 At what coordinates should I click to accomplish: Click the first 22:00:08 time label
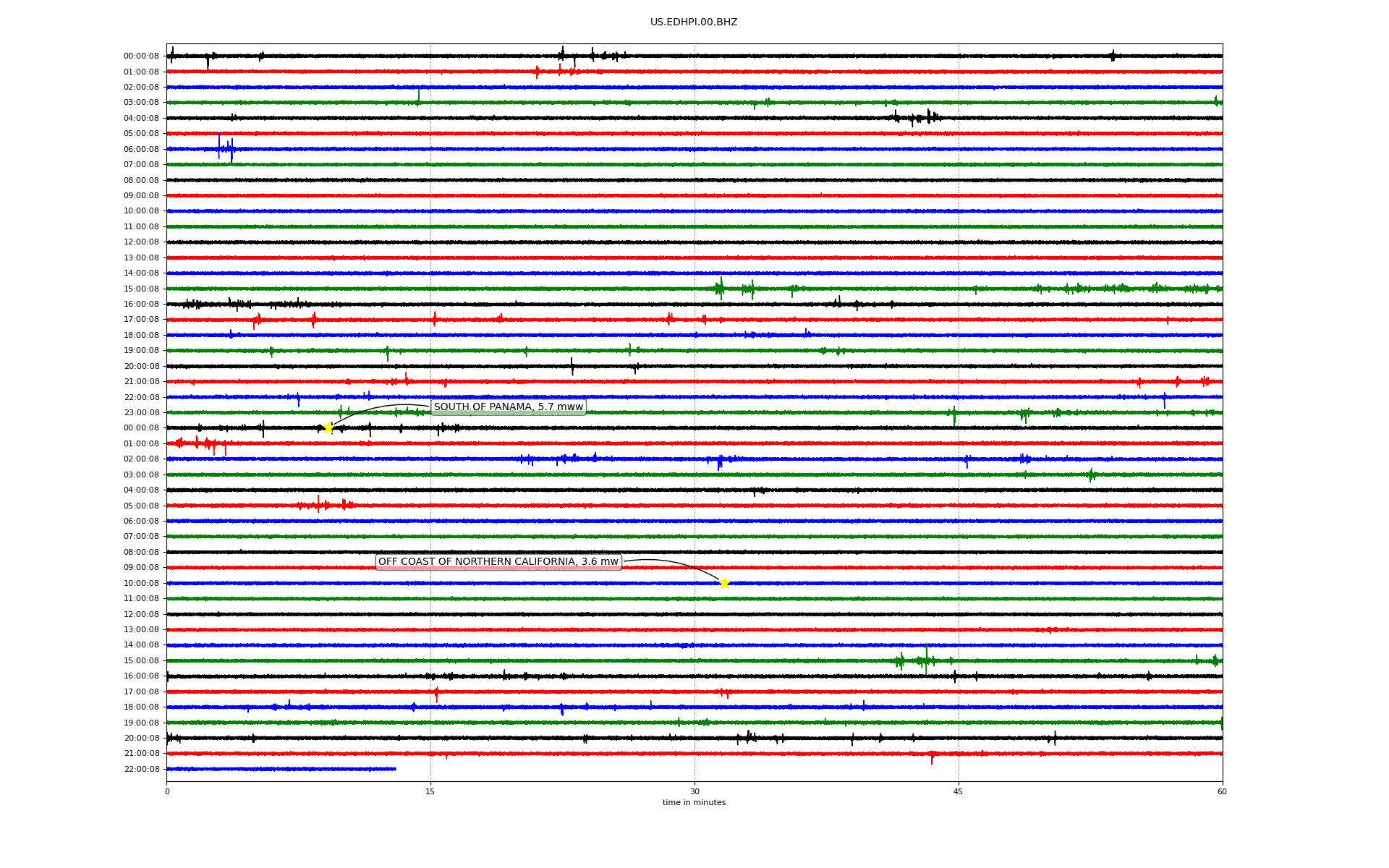click(x=141, y=397)
